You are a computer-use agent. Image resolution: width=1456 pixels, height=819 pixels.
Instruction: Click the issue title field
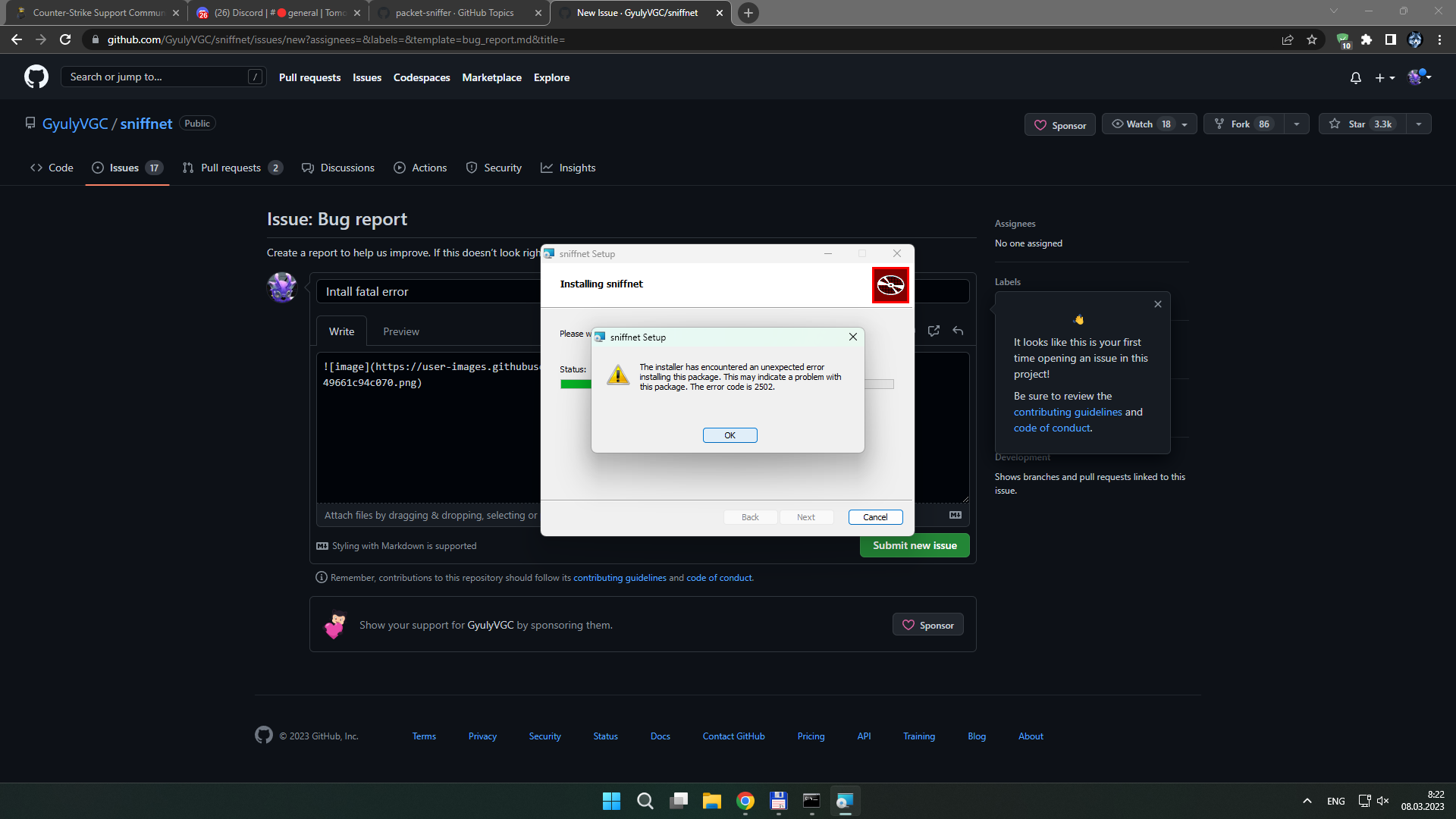pos(425,290)
